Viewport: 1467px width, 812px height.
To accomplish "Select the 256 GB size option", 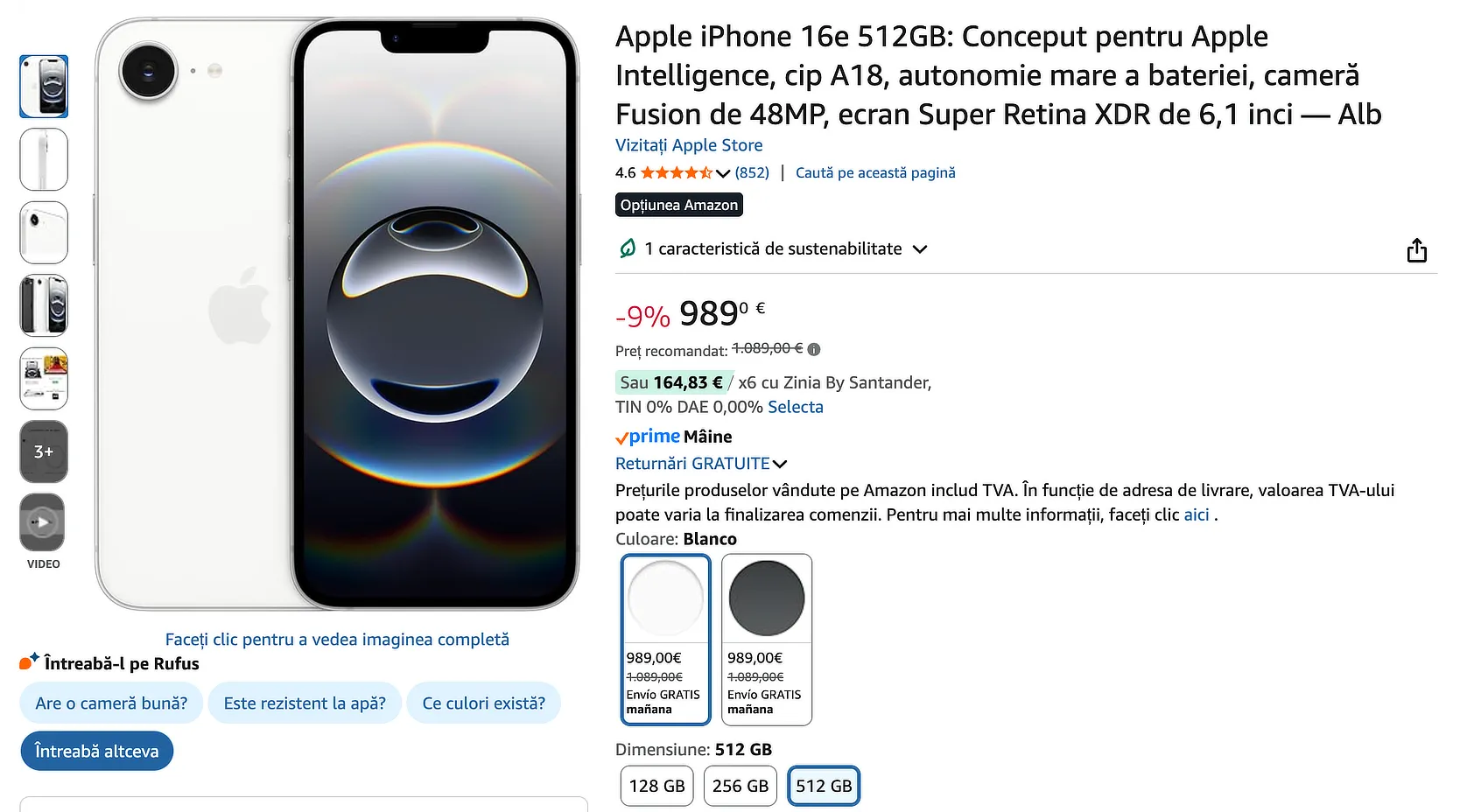I will (741, 786).
